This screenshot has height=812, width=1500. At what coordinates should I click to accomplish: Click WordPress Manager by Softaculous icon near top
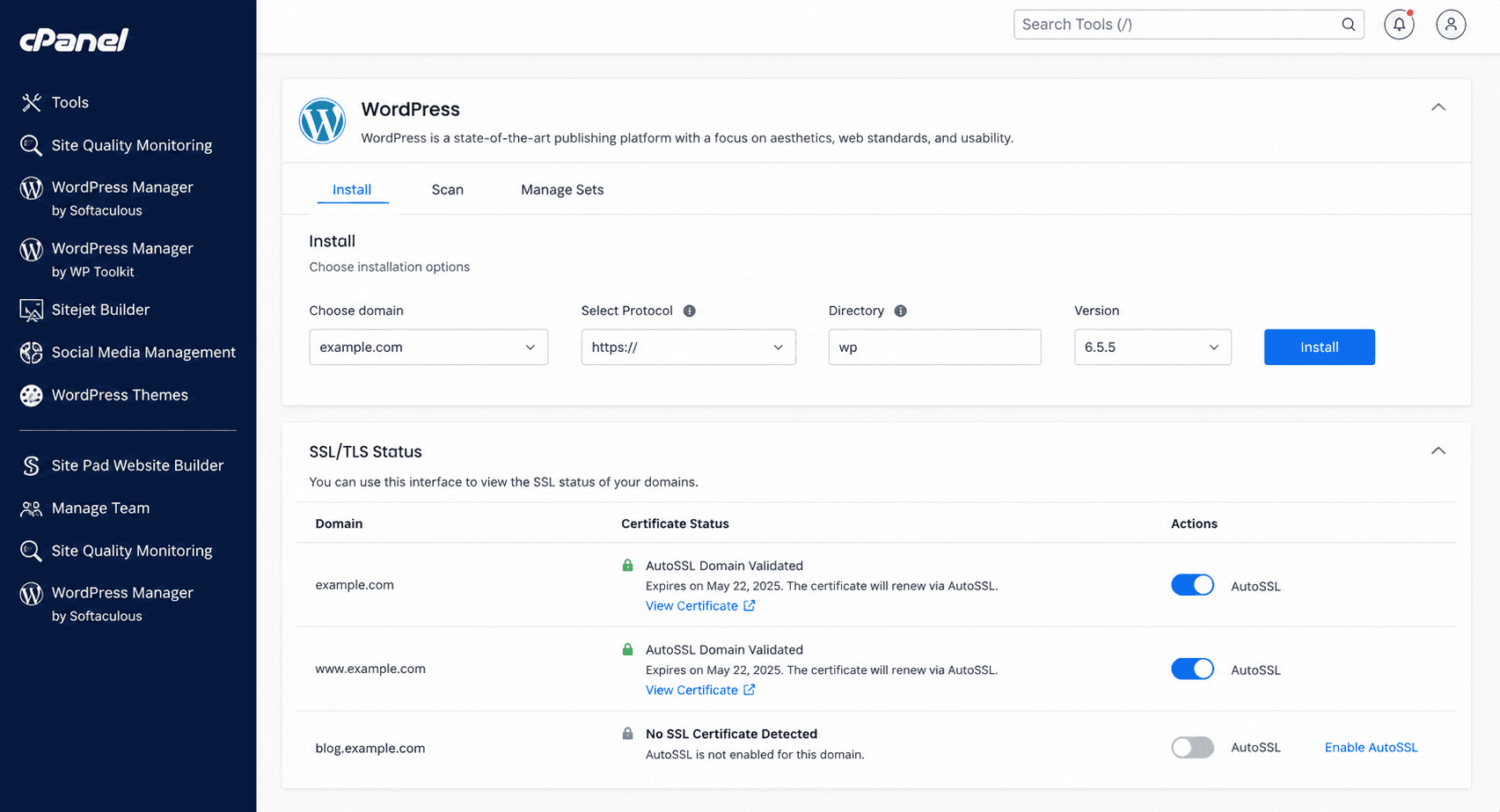32,187
